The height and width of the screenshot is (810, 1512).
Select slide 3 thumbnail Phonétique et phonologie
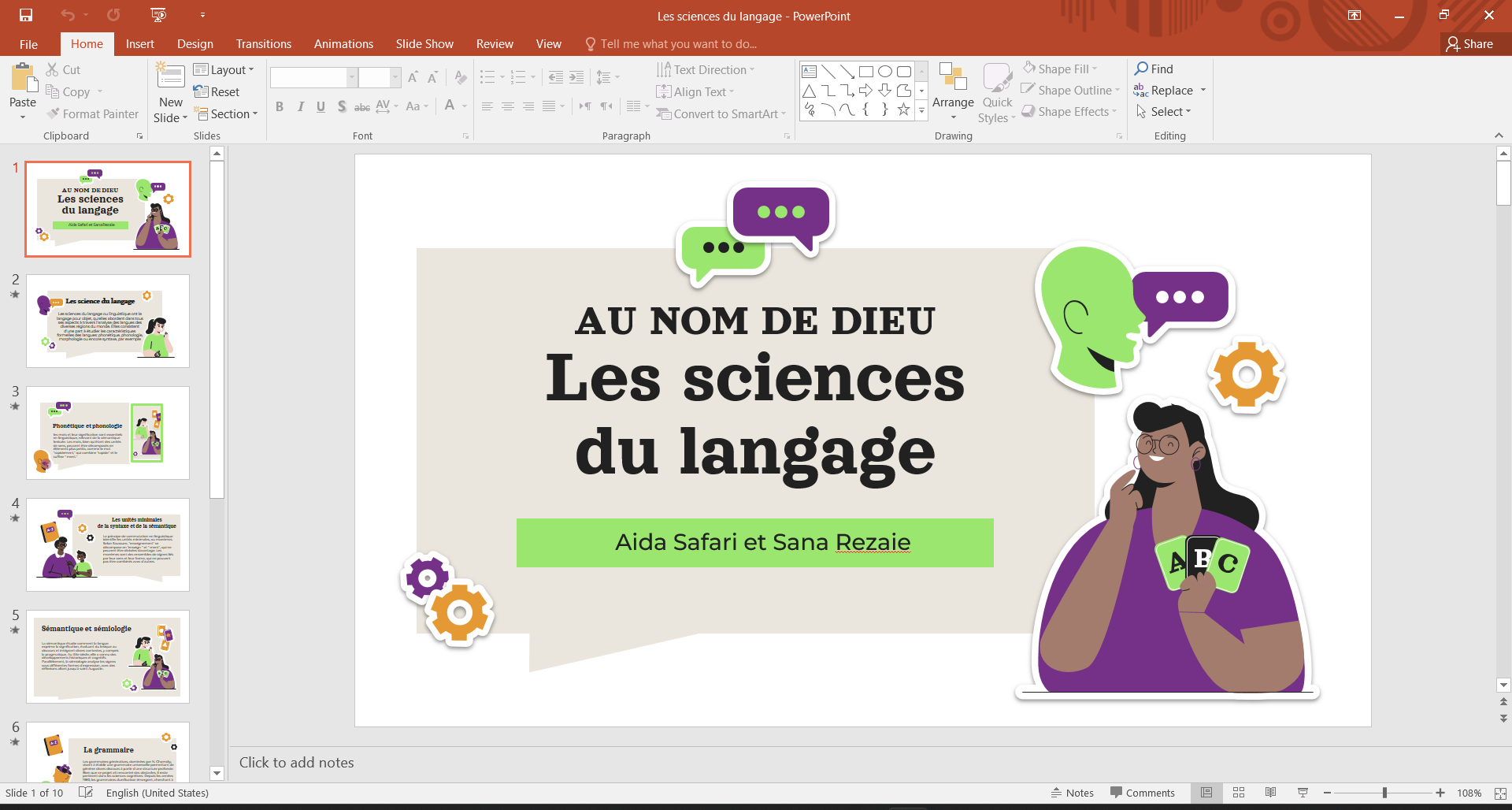coord(108,433)
